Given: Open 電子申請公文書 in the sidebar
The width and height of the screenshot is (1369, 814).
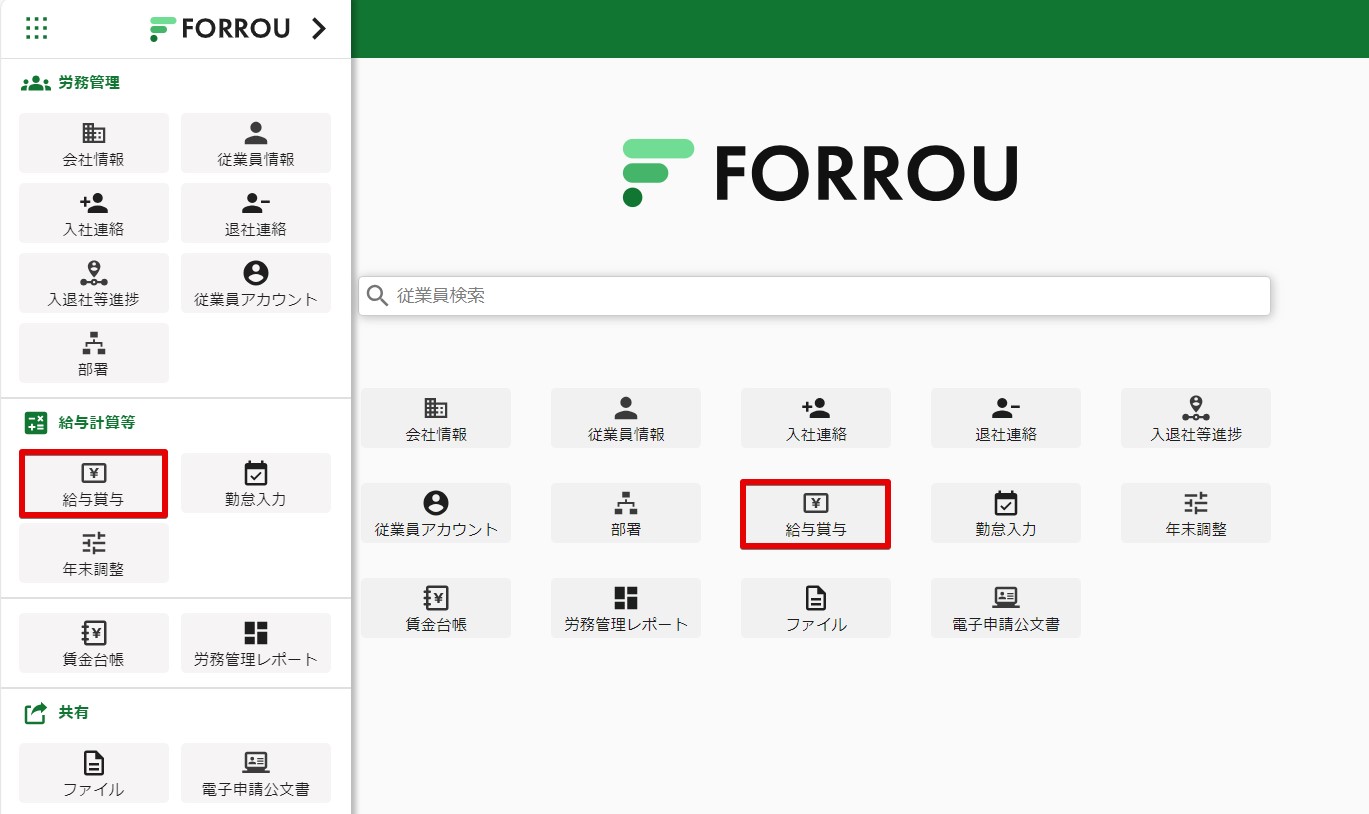Looking at the screenshot, I should click(256, 773).
